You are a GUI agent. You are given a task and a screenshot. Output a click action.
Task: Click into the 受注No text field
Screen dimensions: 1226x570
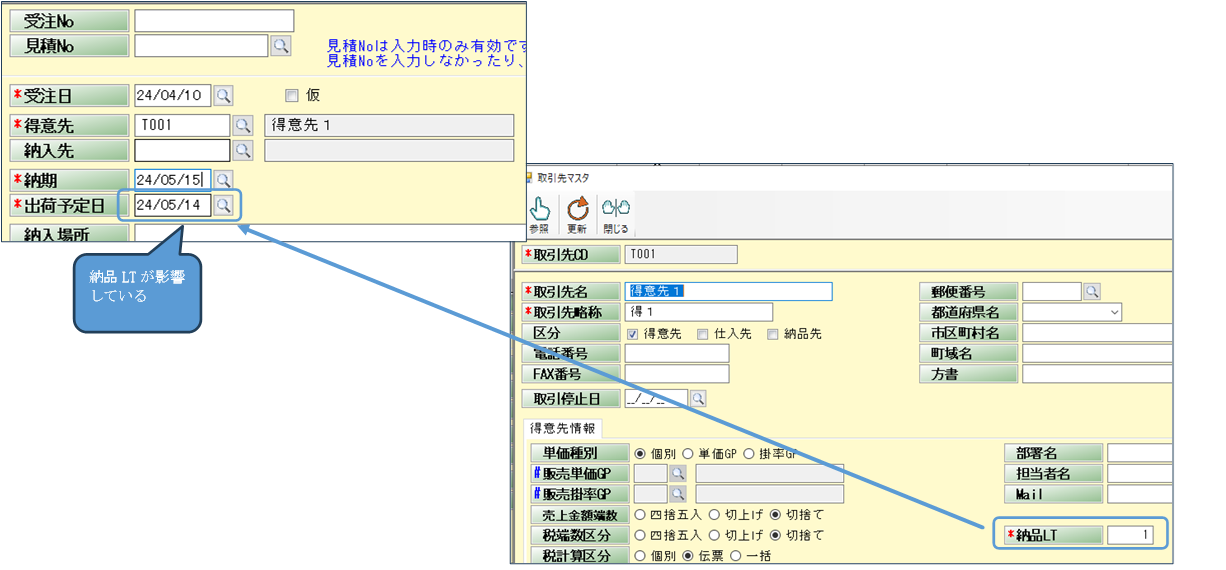(214, 21)
